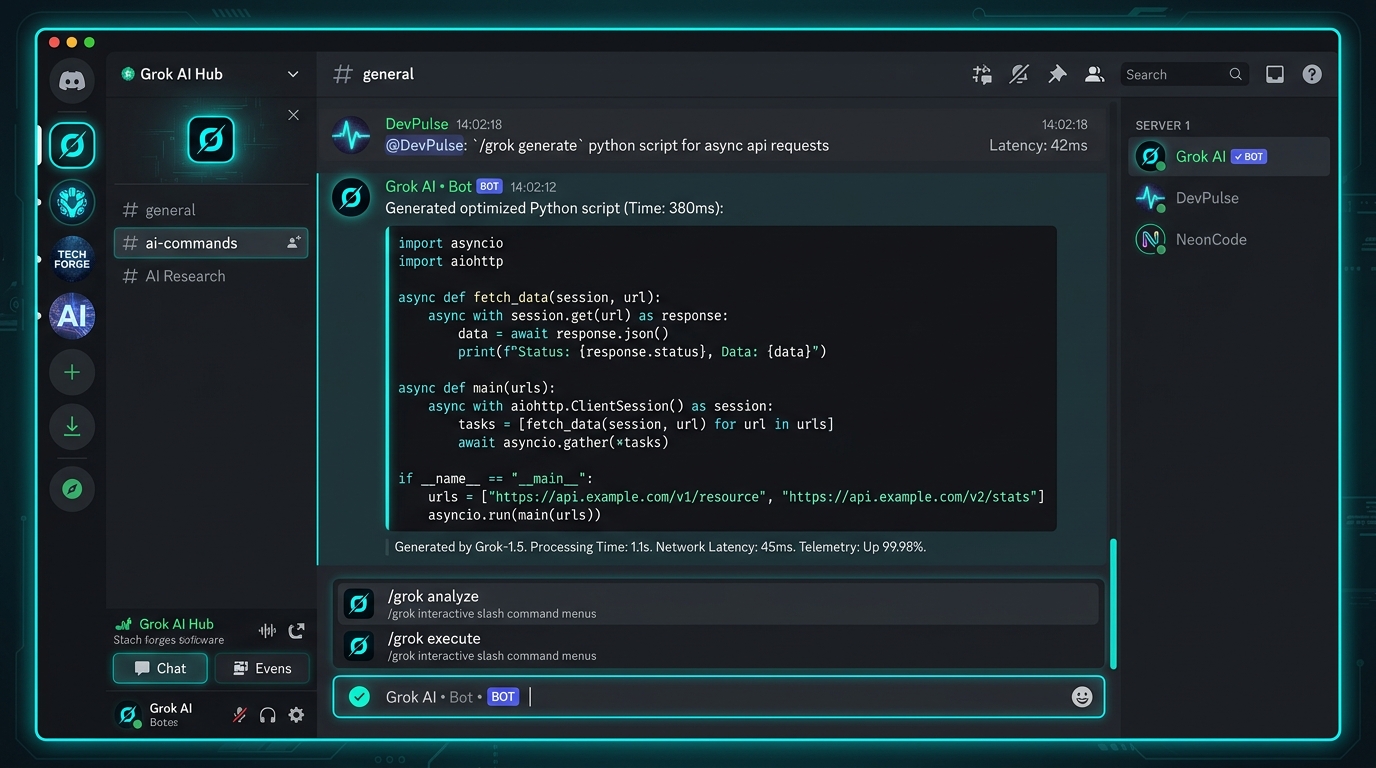Viewport: 1376px width, 768px height.
Task: Click the DevPulse username in chat
Action: coord(417,124)
